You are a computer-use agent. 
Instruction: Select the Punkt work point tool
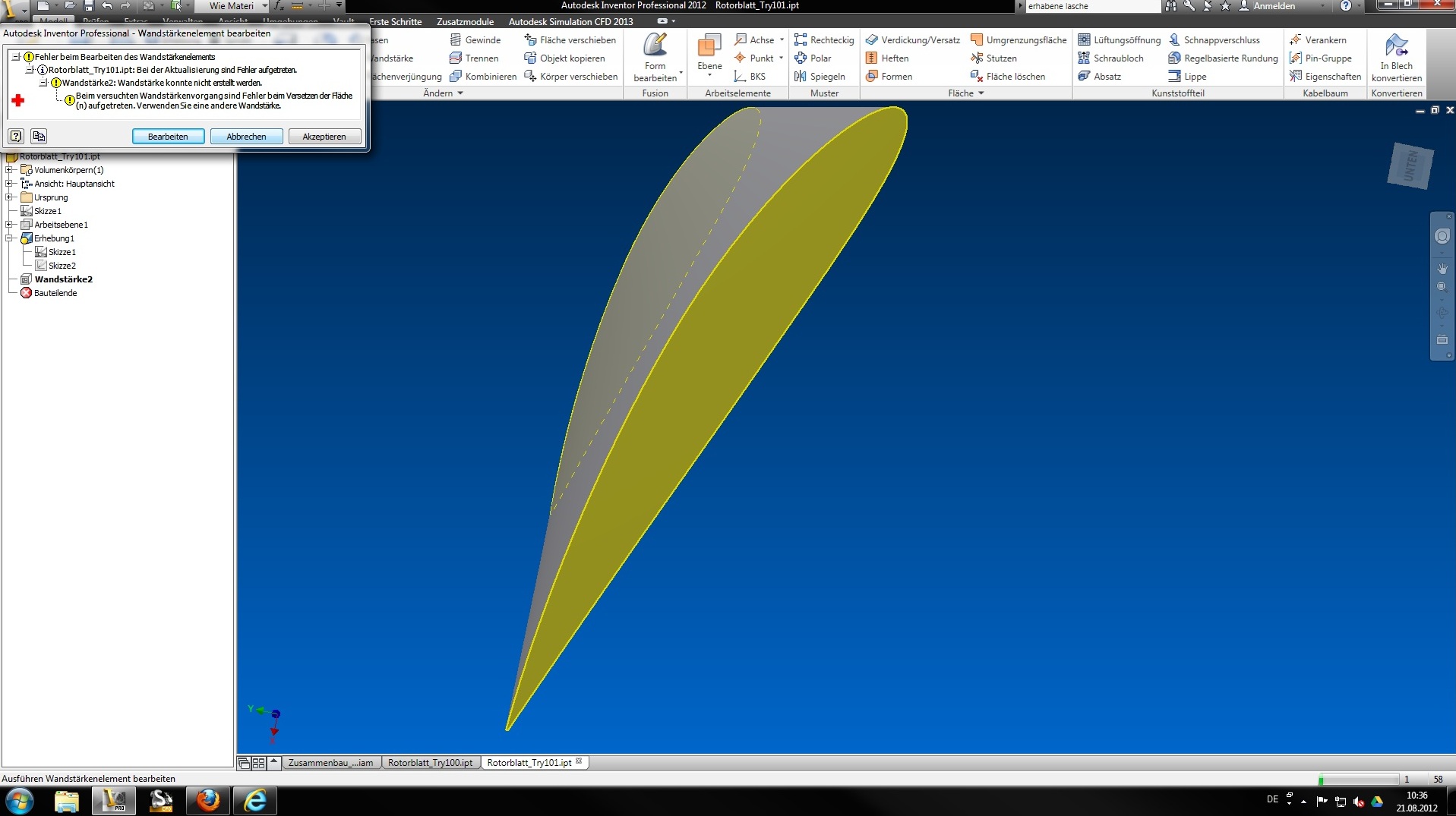pos(753,58)
